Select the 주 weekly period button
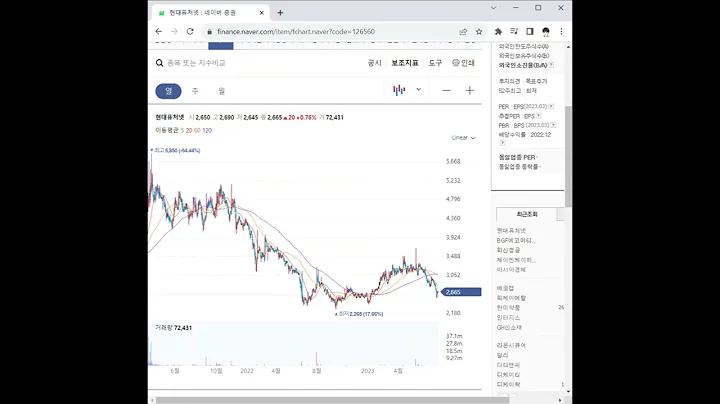The image size is (720, 404). (x=195, y=91)
